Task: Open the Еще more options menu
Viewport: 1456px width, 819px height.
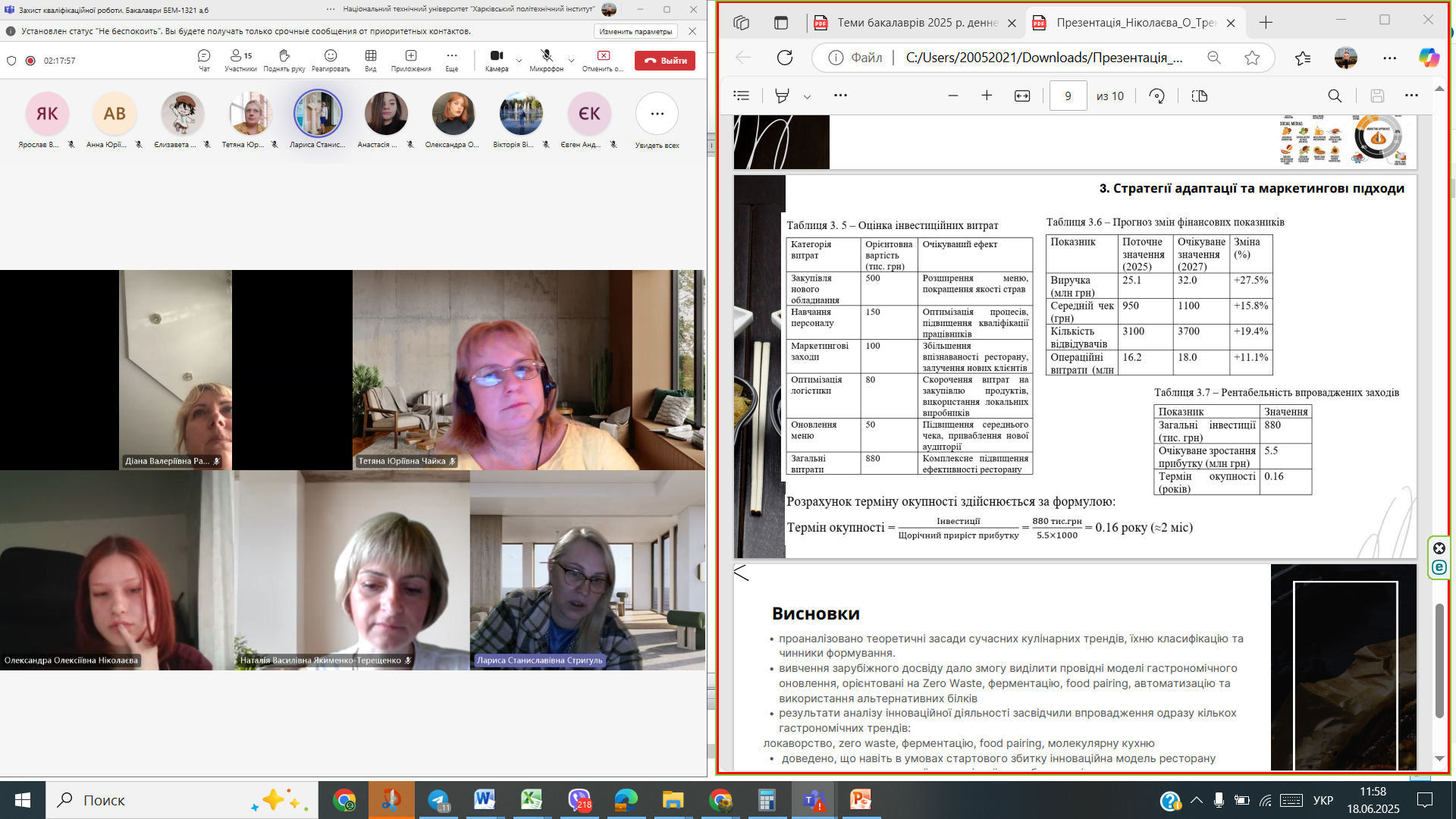Action: coord(452,60)
